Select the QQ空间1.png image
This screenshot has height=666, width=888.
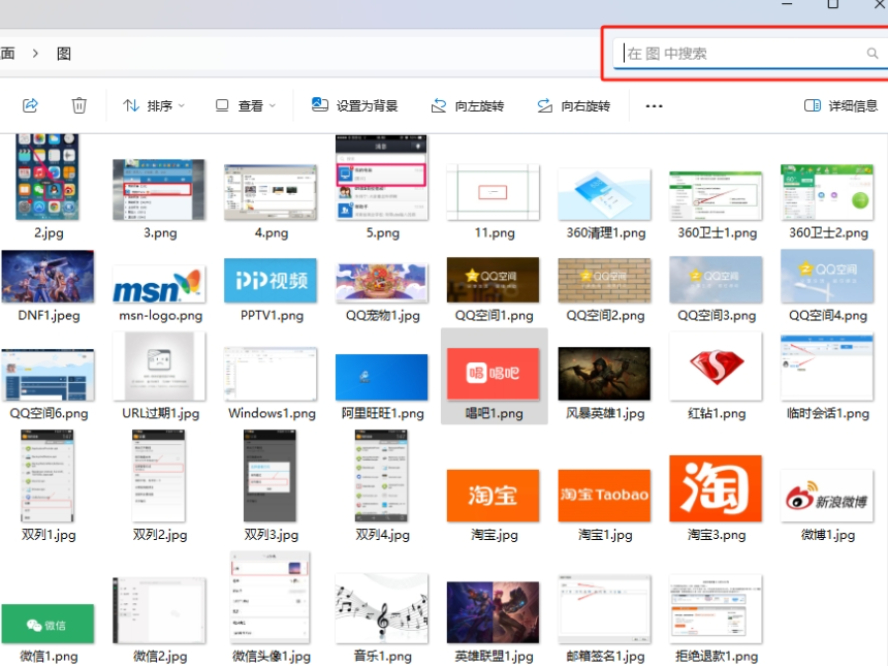pyautogui.click(x=493, y=280)
